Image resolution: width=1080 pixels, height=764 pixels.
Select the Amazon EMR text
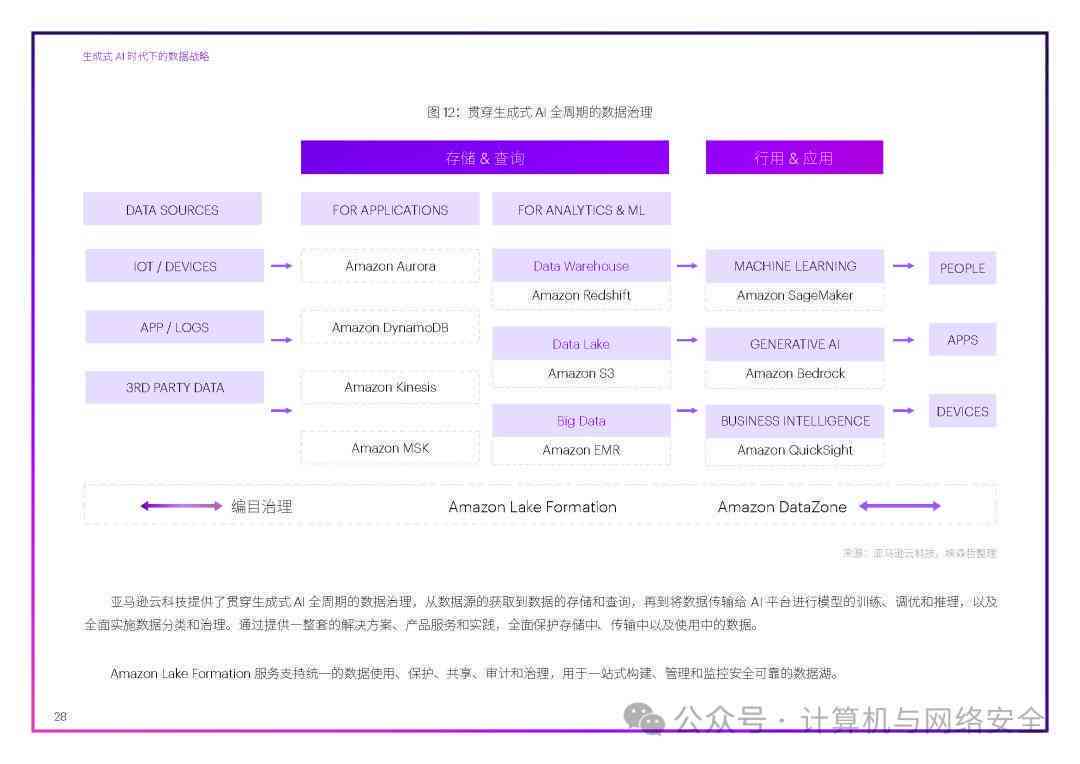tap(581, 450)
